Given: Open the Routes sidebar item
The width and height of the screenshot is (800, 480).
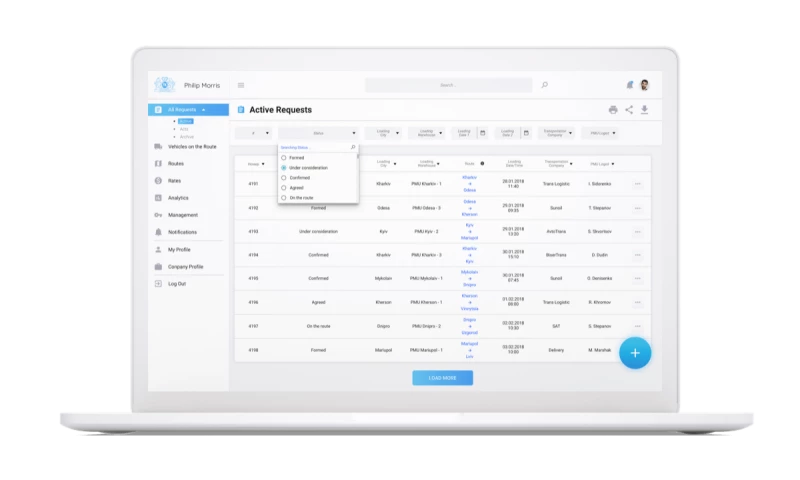Looking at the screenshot, I should 176,164.
